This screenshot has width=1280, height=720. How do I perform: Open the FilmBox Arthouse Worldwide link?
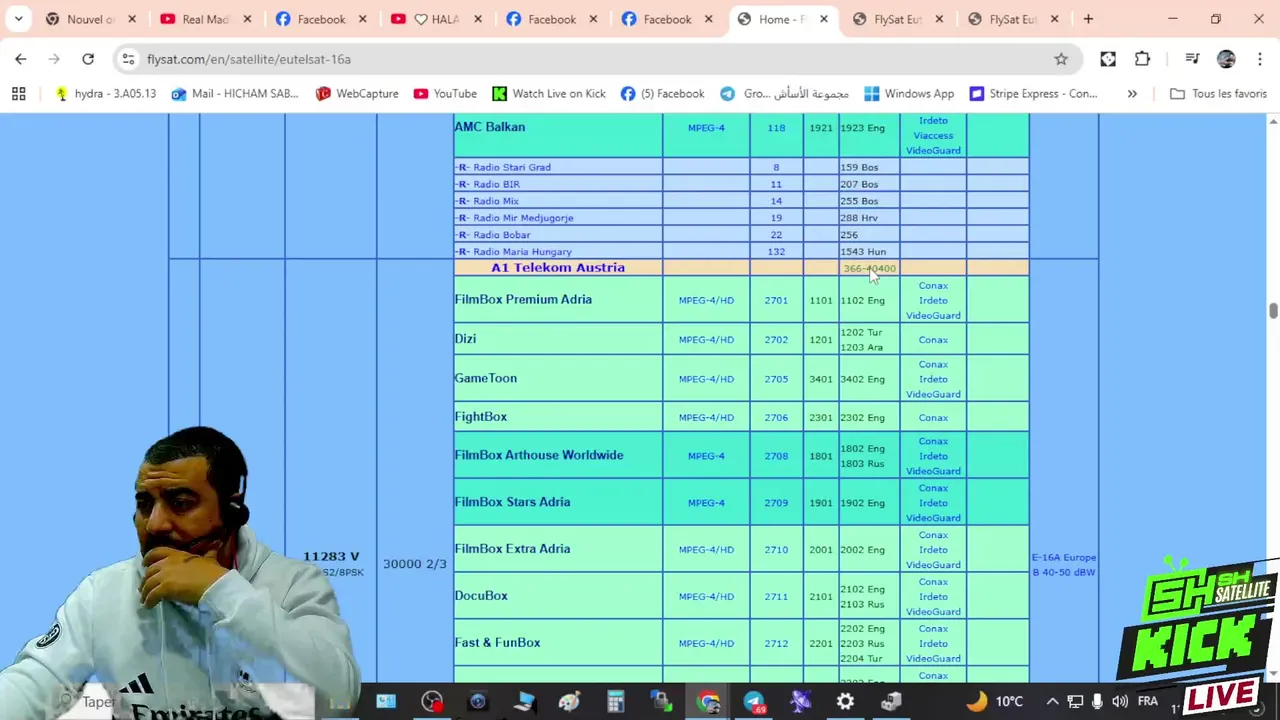click(538, 455)
